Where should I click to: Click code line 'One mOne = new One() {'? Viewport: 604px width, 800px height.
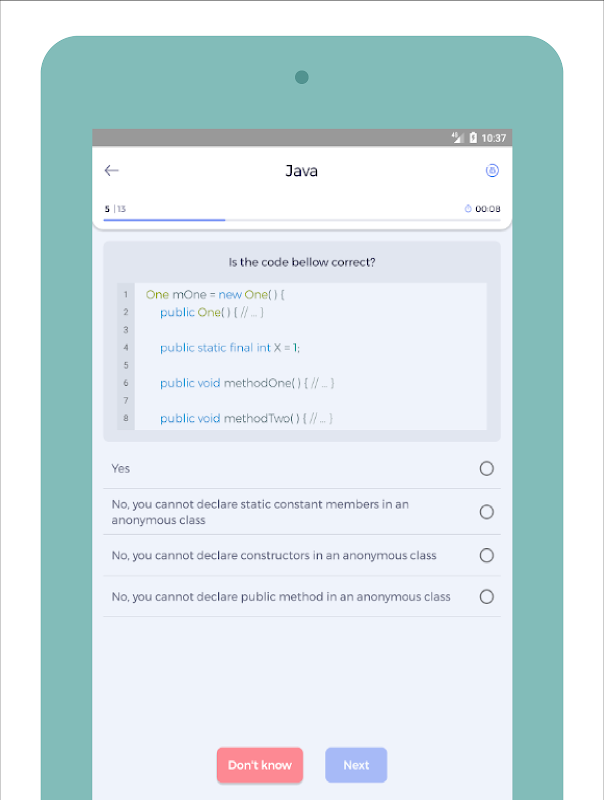pyautogui.click(x=215, y=294)
